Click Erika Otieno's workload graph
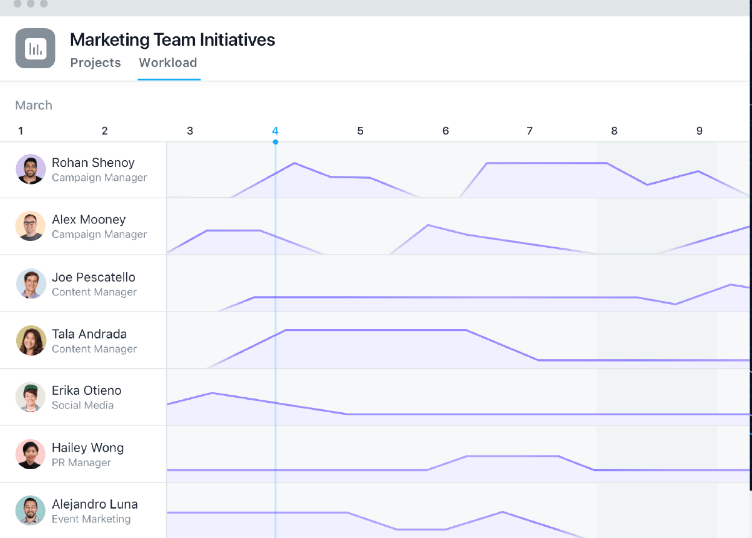 (458, 397)
